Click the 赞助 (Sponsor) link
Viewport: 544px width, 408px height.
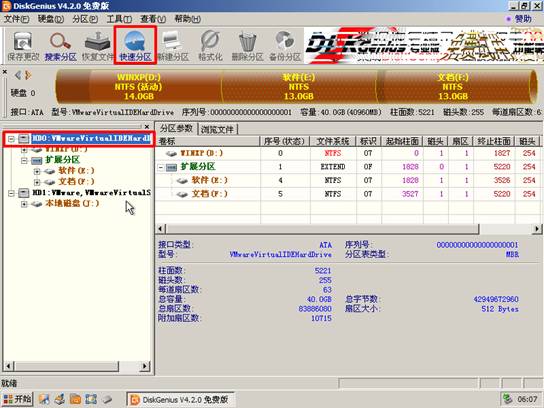click(522, 19)
